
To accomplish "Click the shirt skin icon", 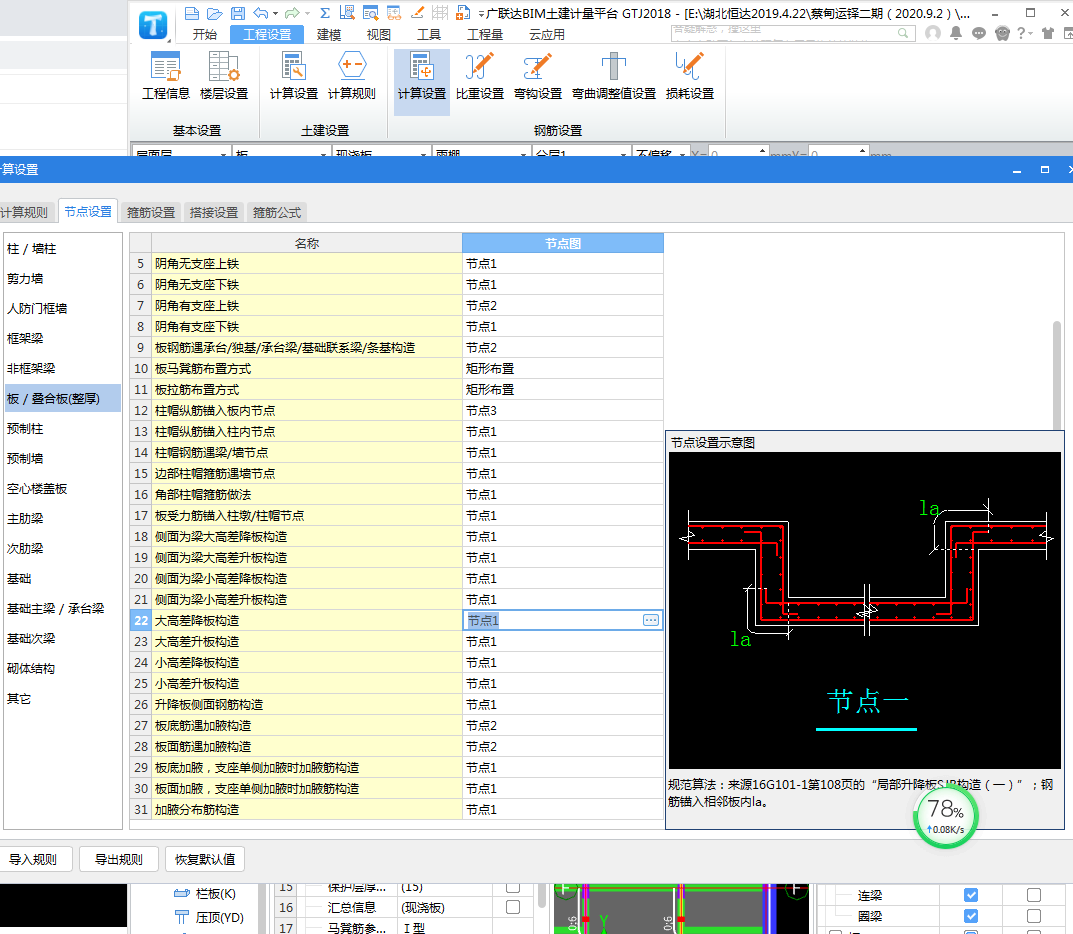I will [1048, 33].
